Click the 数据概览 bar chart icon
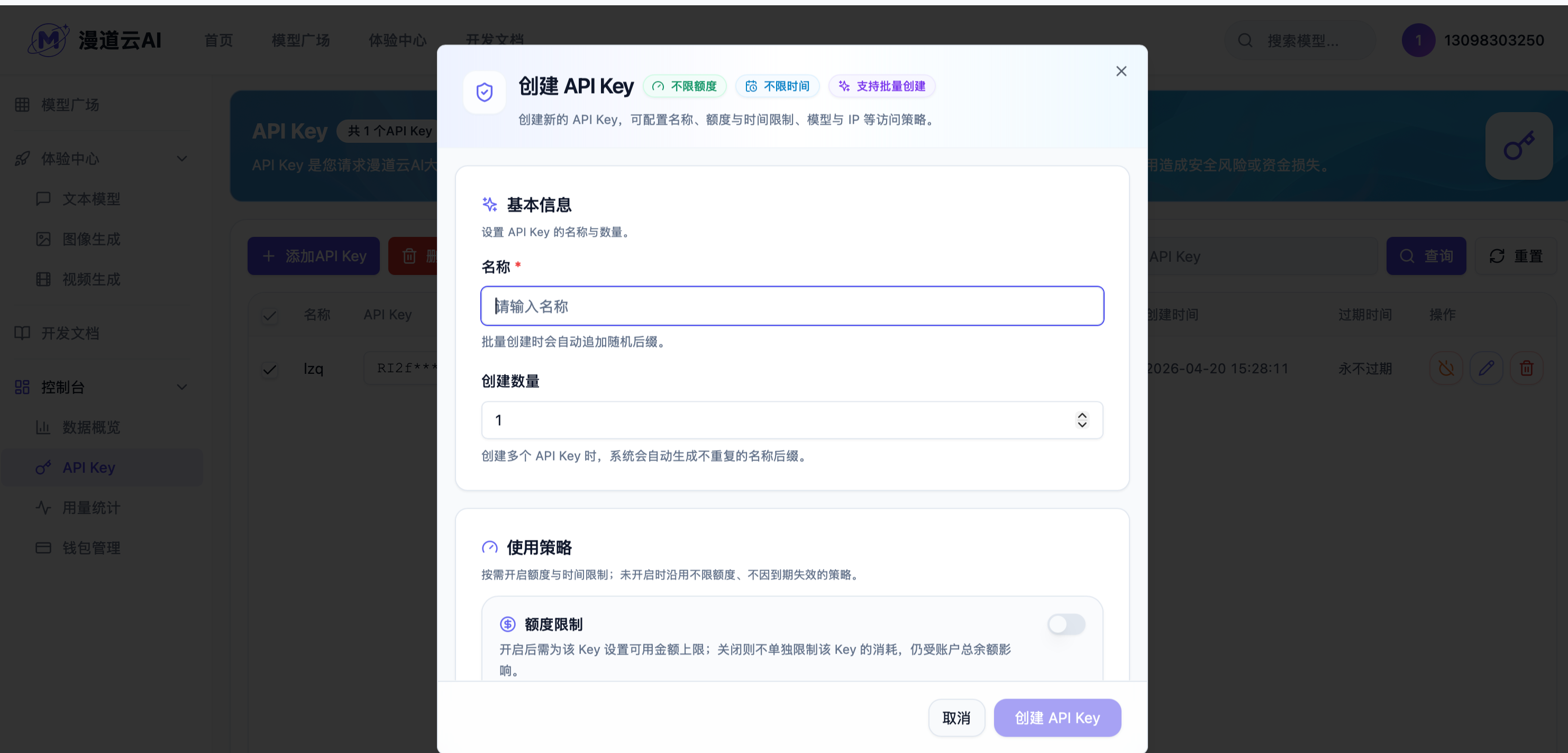The width and height of the screenshot is (1568, 753). click(43, 428)
